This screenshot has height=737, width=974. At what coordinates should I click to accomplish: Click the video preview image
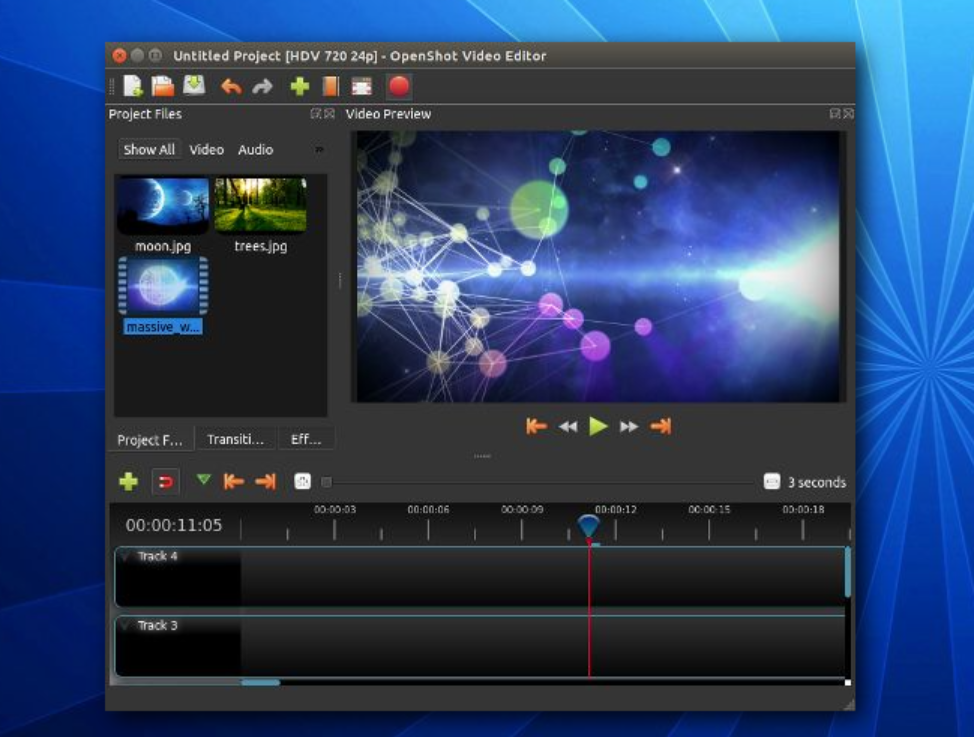point(598,266)
